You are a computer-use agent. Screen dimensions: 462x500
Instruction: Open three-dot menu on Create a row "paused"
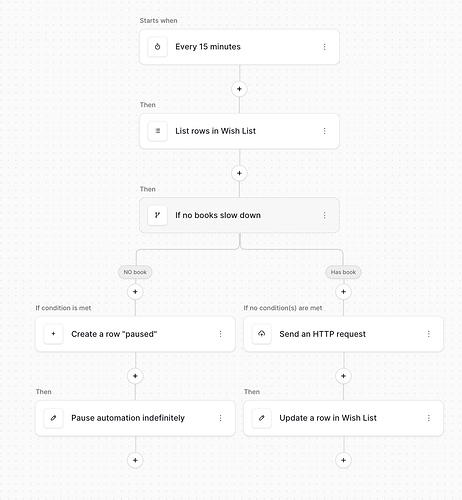pyautogui.click(x=220, y=334)
